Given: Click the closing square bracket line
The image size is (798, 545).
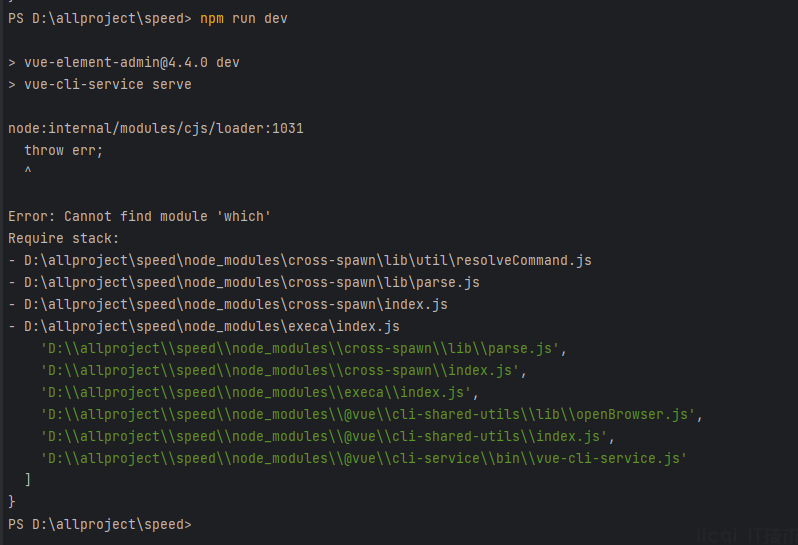Looking at the screenshot, I should (x=28, y=479).
